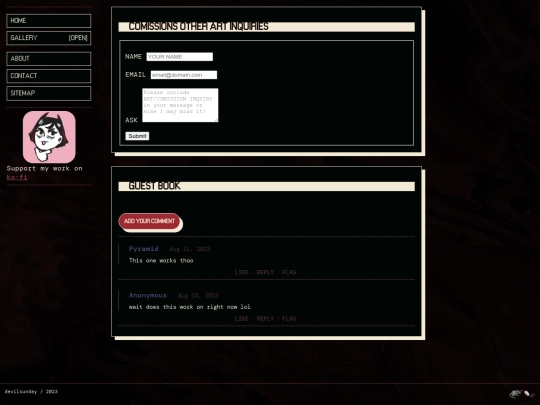This screenshot has width=540, height=405.
Task: Follow the ko-fi support link
Action: tap(17, 177)
